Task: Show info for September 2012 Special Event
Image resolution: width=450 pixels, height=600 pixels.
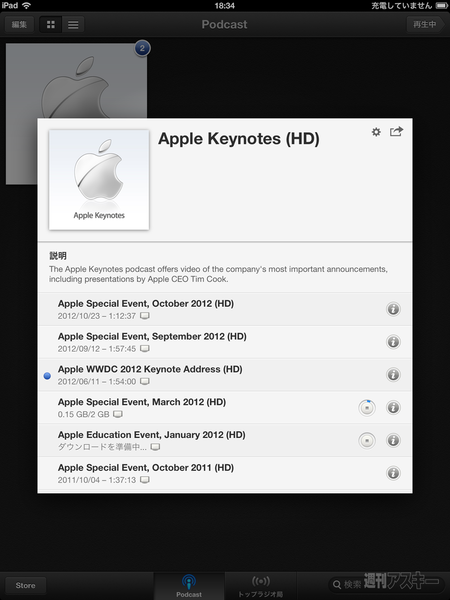Action: click(x=393, y=342)
